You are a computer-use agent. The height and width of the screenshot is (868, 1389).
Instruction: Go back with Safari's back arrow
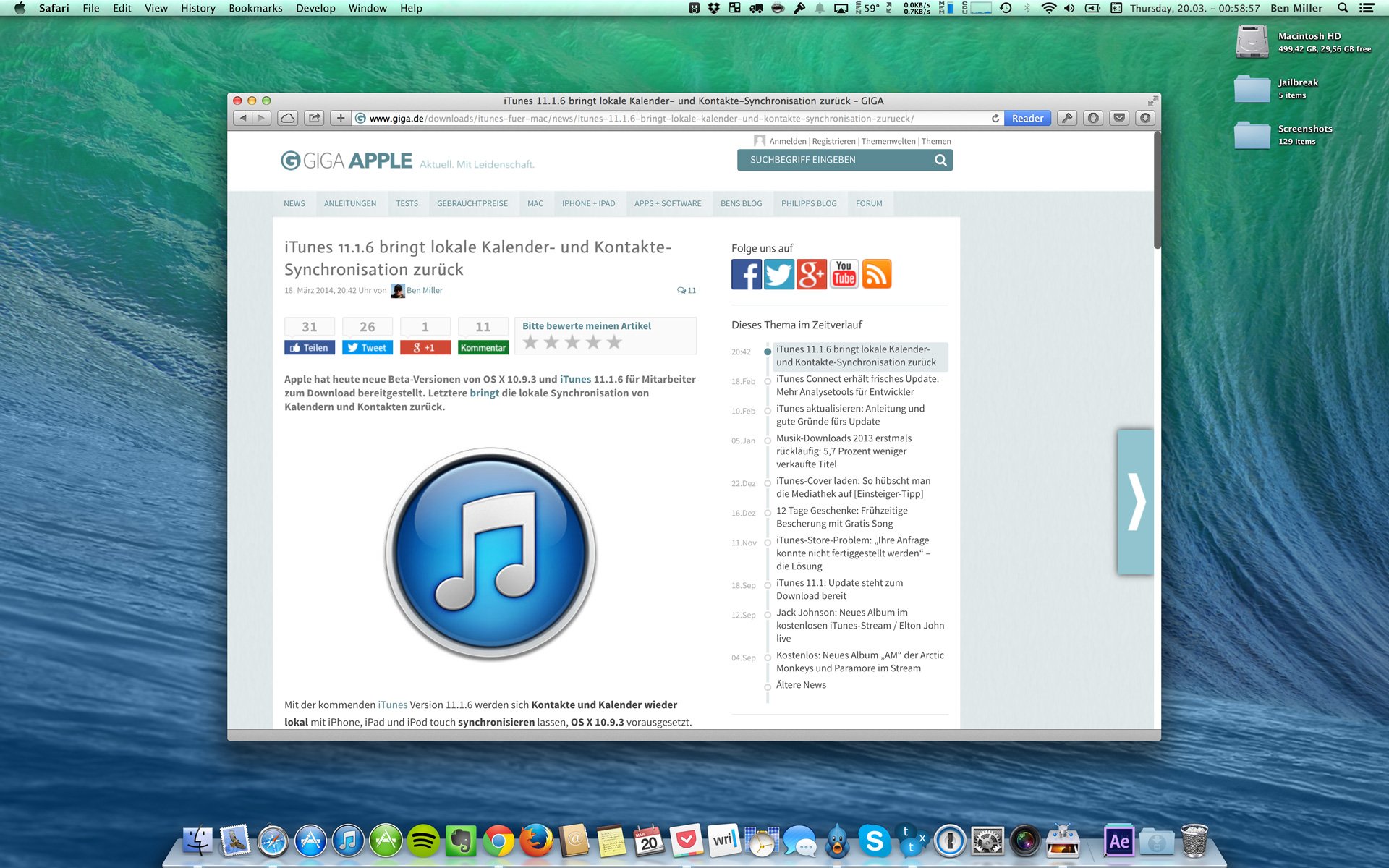point(243,118)
